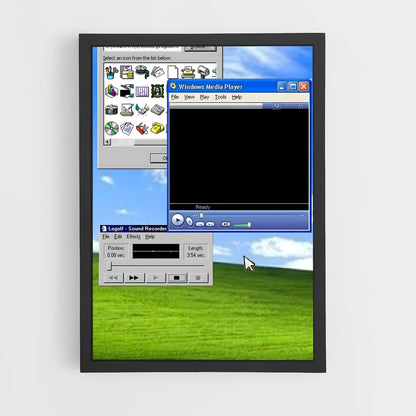
Task: Pick the camera icon
Action: point(111,109)
